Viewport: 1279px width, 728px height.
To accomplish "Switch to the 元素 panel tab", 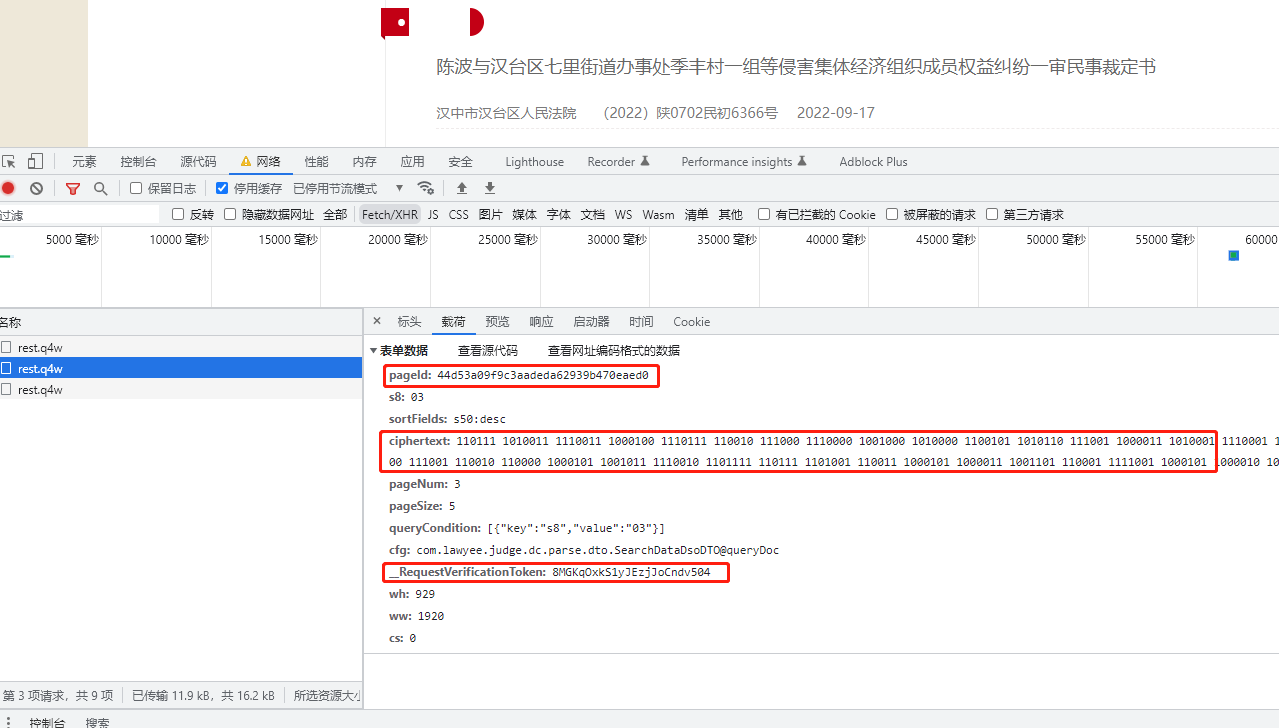I will tap(84, 161).
